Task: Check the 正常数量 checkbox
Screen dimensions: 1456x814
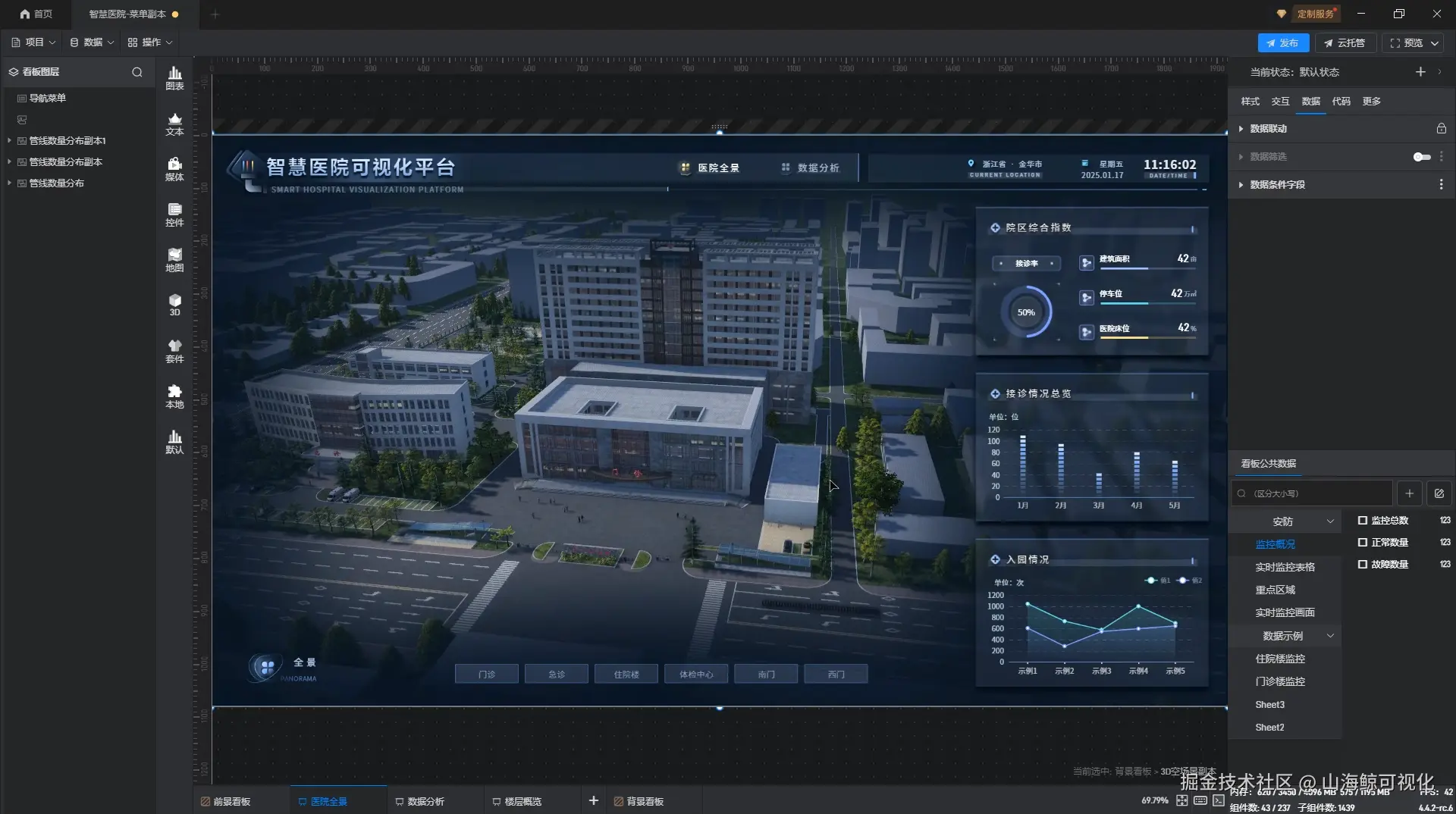Action: 1362,543
